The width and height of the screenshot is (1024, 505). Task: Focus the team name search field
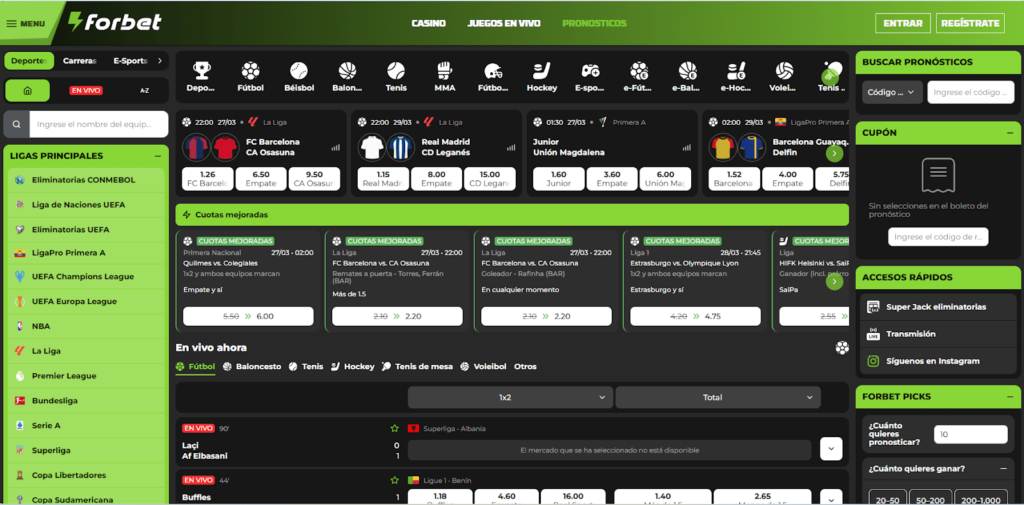99,124
